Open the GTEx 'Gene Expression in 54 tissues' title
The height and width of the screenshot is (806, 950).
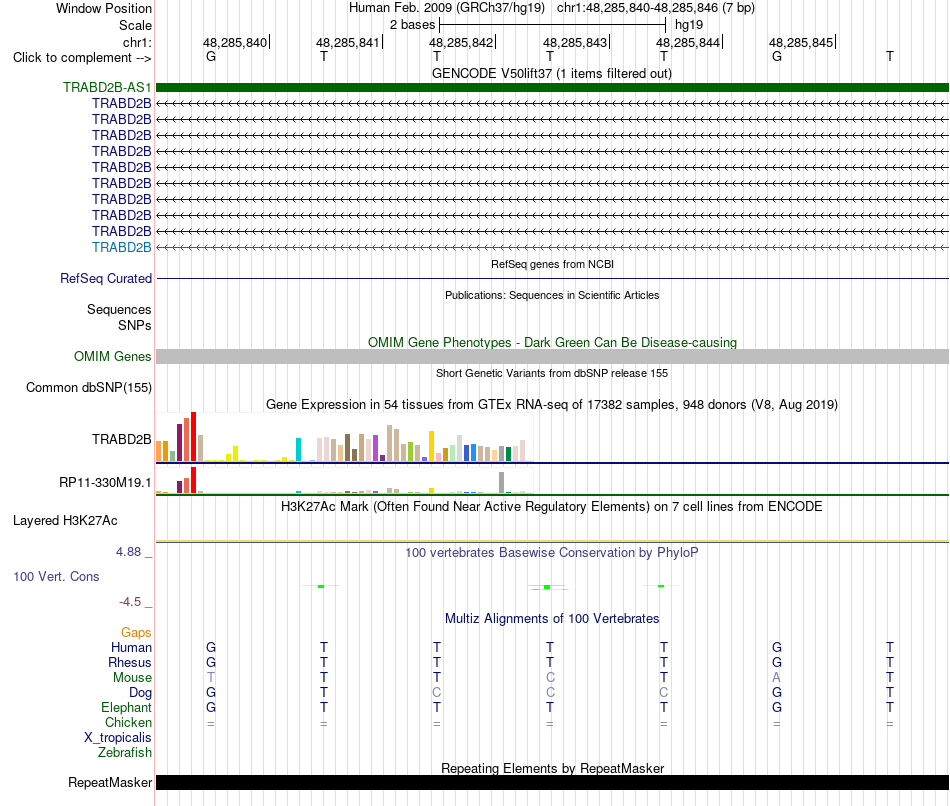click(x=552, y=404)
